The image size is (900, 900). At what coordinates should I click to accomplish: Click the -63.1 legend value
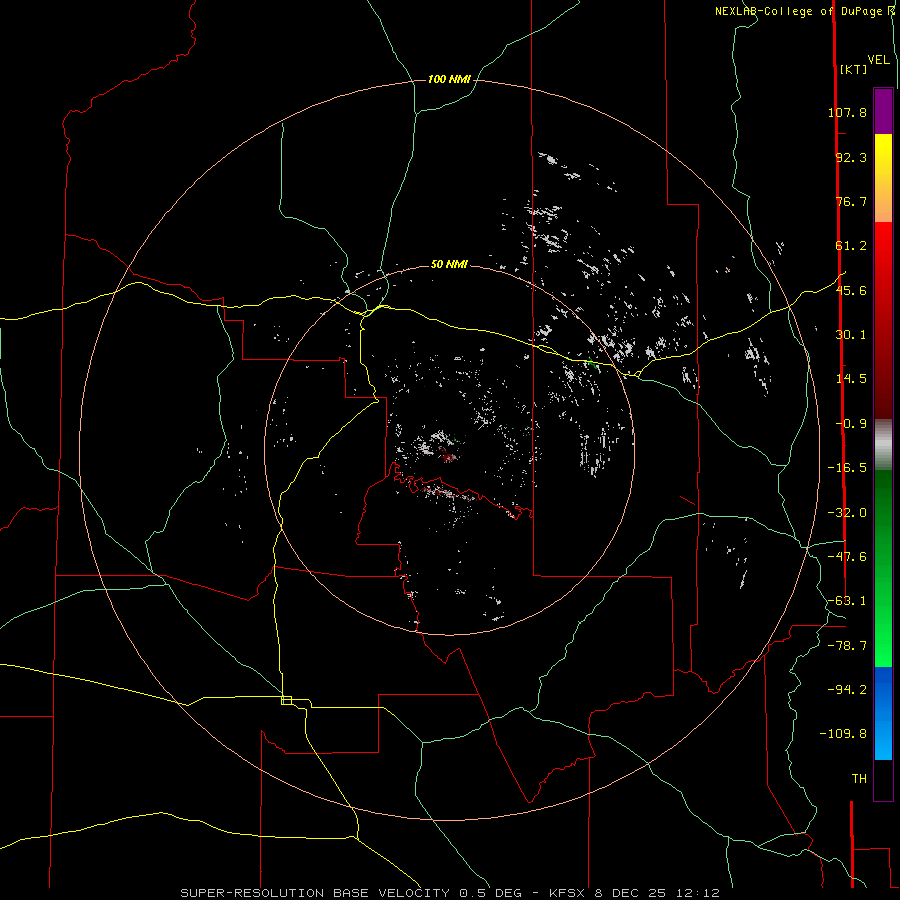pyautogui.click(x=847, y=601)
